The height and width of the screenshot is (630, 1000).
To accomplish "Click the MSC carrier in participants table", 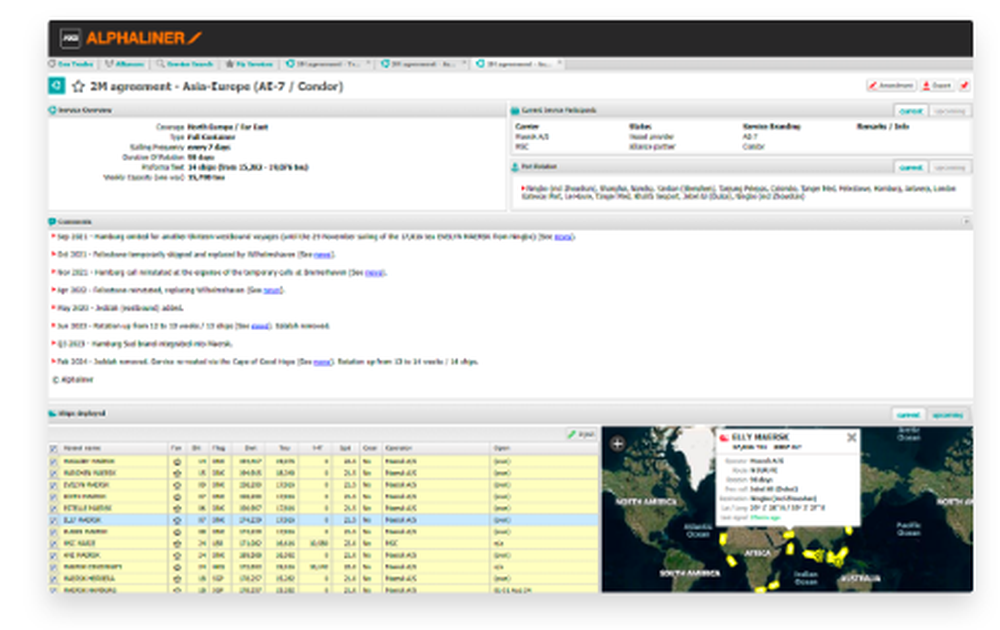I will [522, 147].
